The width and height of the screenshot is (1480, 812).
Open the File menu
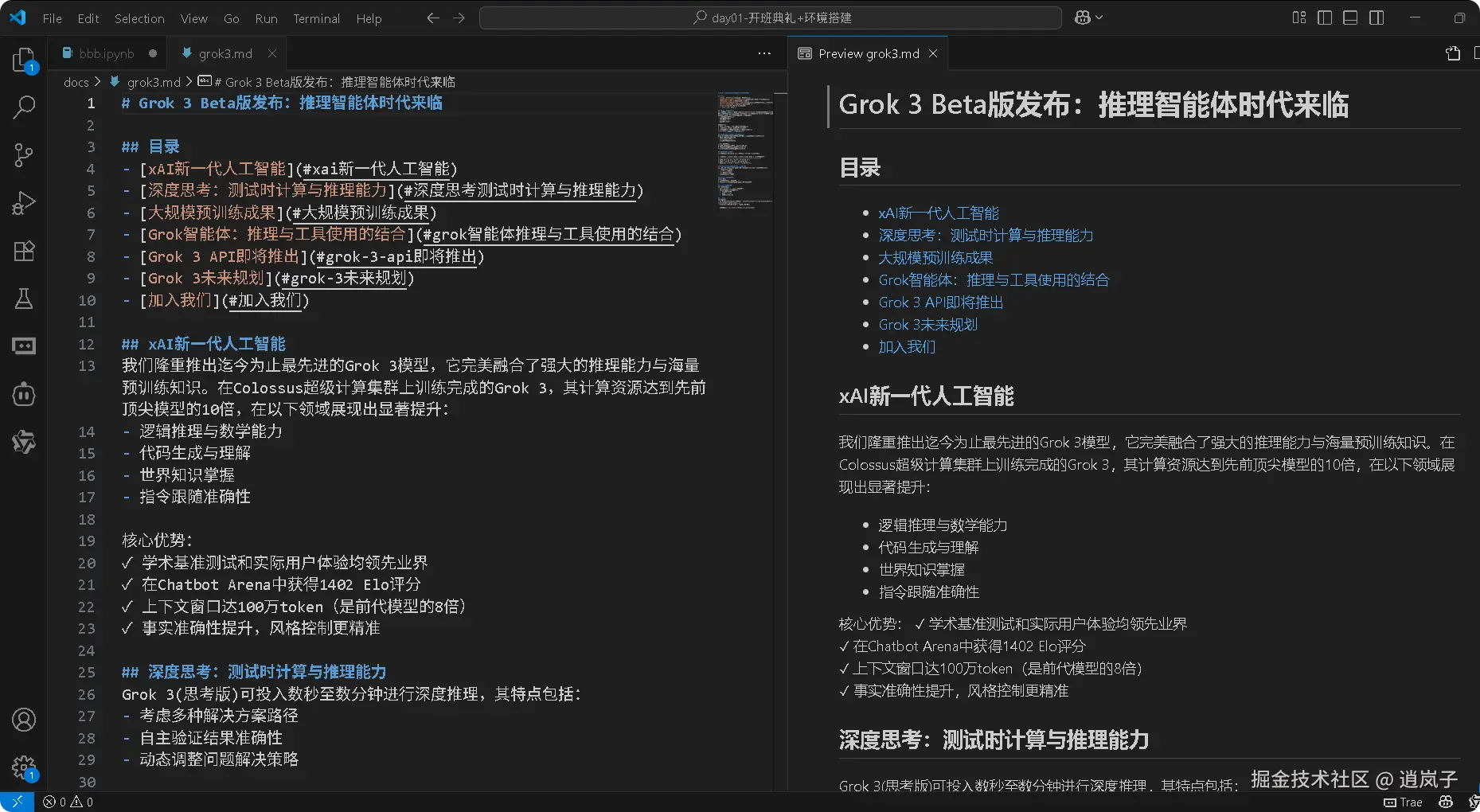click(x=52, y=18)
